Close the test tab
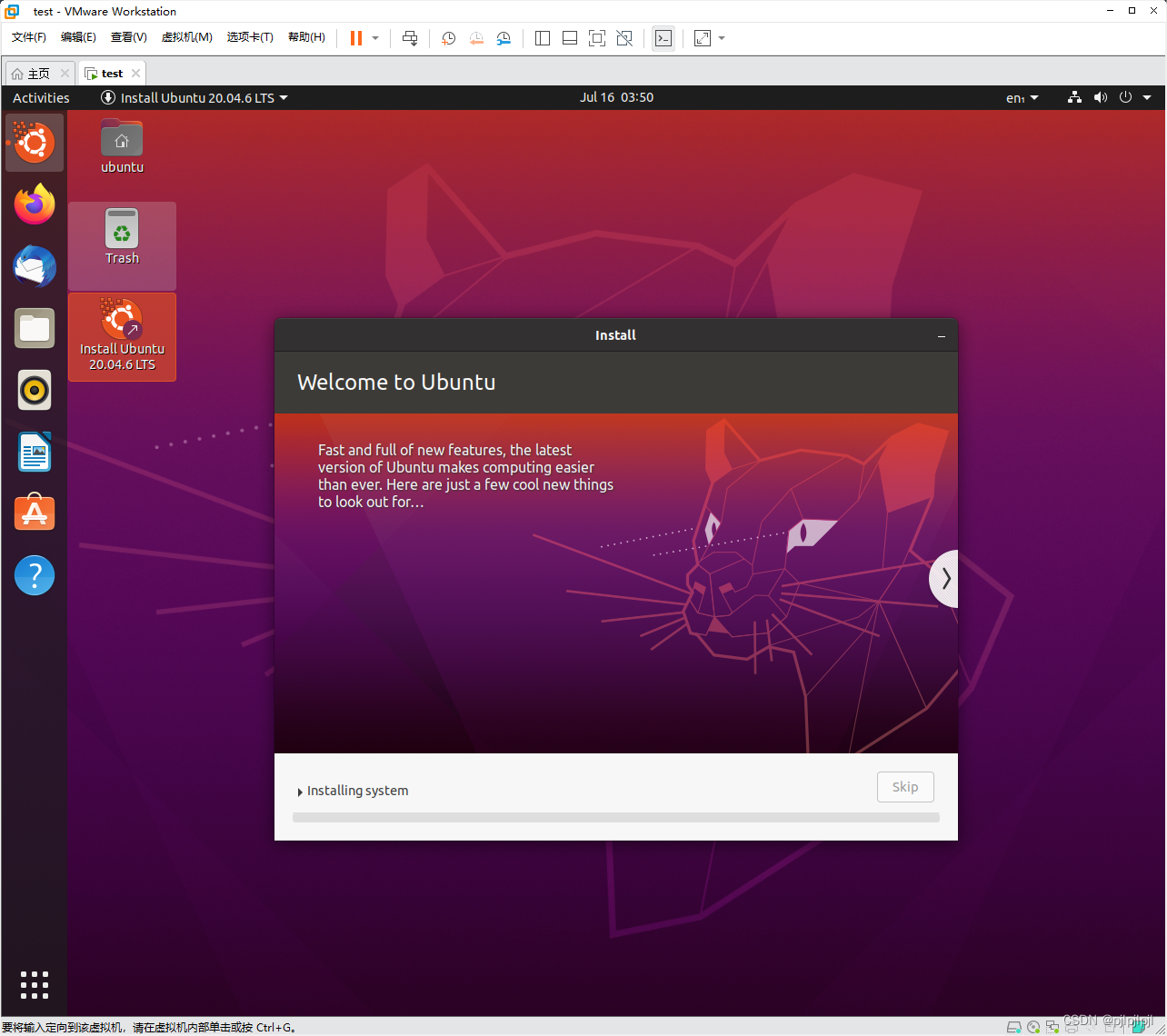Viewport: 1167px width, 1036px height. (x=135, y=74)
